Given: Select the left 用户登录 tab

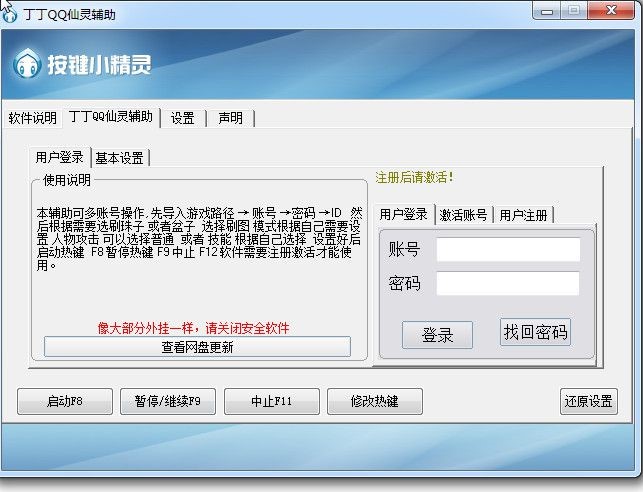Looking at the screenshot, I should point(59,157).
